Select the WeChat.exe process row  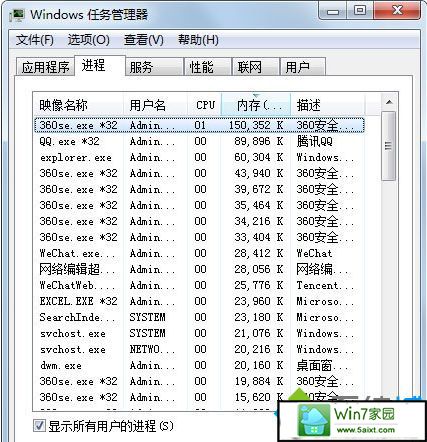(199, 253)
